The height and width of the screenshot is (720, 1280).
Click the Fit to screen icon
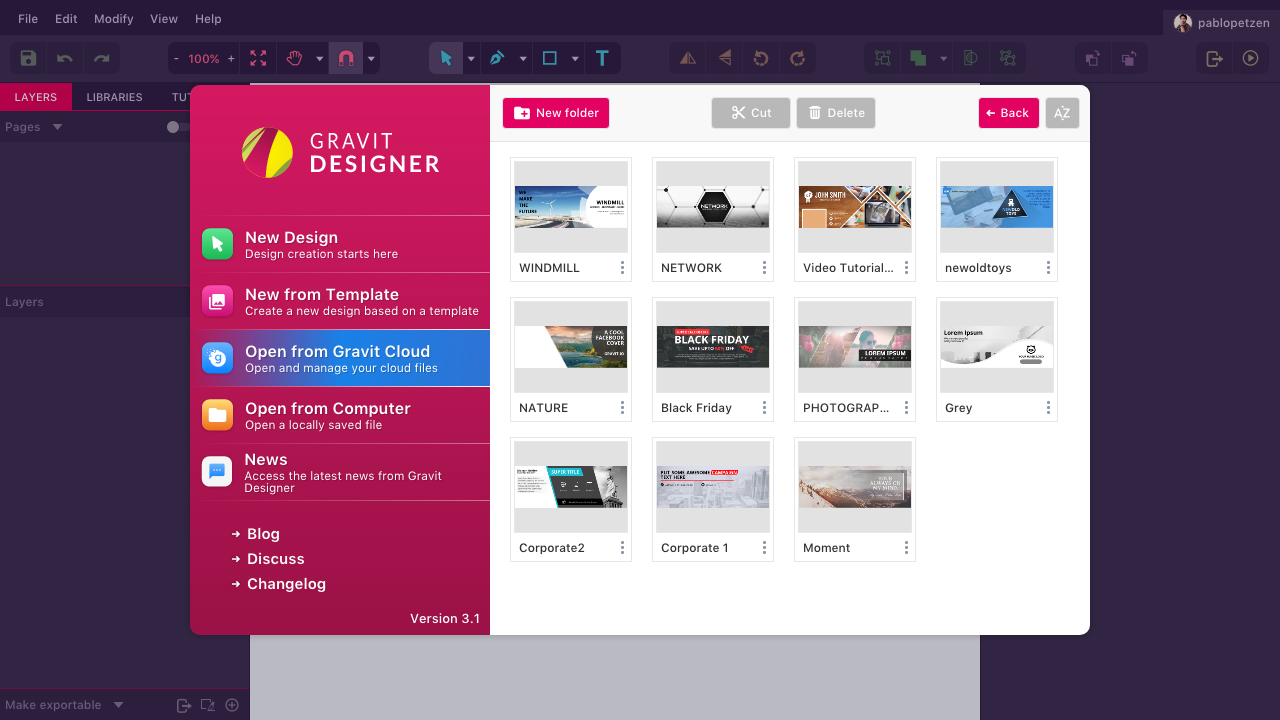coord(258,59)
